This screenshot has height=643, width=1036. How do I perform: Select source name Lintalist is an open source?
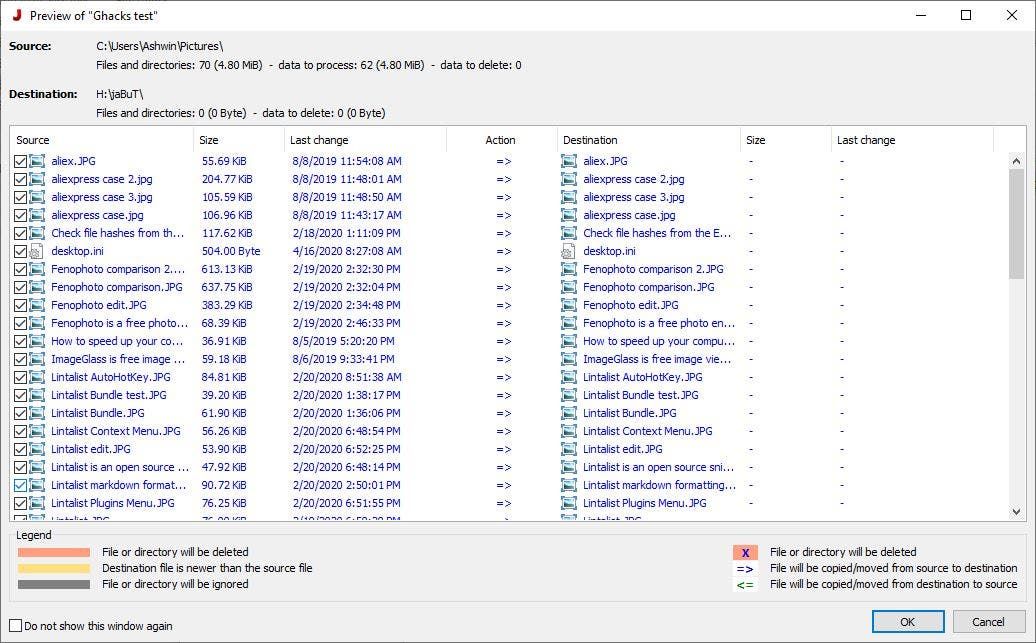coord(119,467)
